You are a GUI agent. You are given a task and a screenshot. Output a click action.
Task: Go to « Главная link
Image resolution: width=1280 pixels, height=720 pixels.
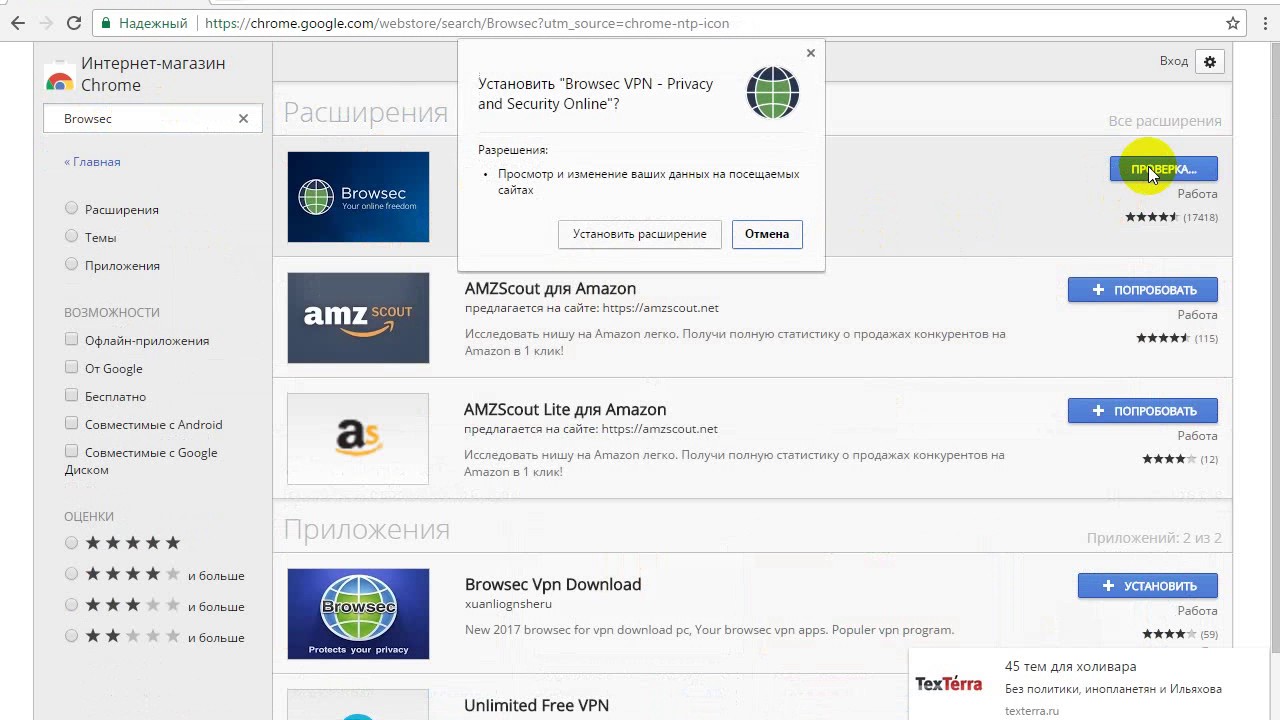(92, 161)
